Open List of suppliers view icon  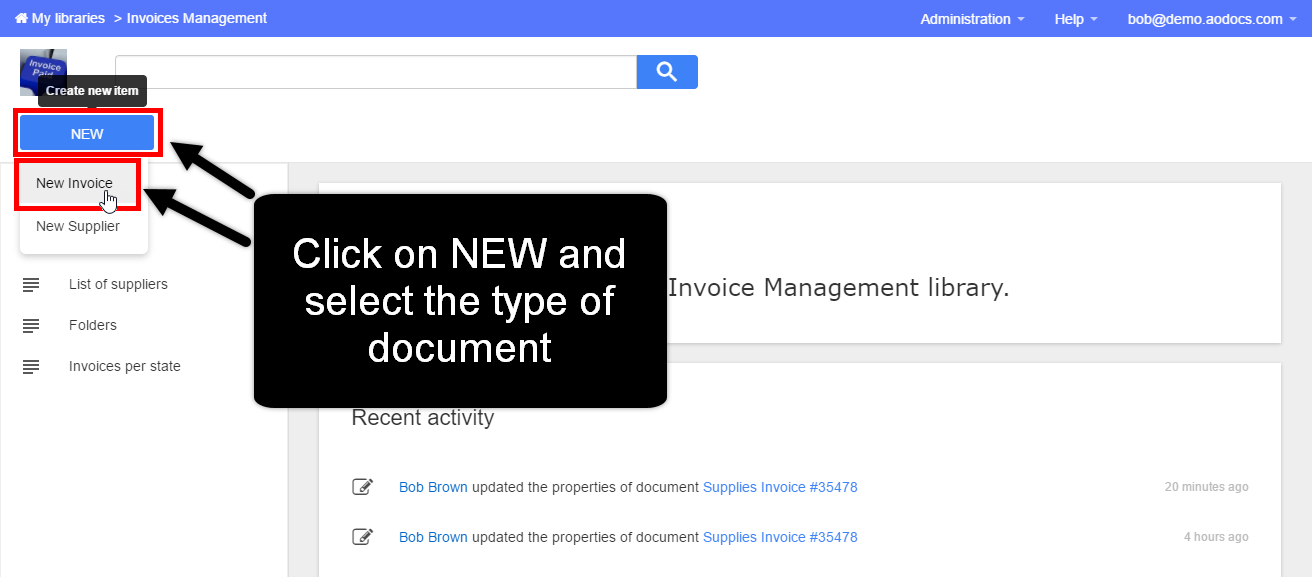31,285
